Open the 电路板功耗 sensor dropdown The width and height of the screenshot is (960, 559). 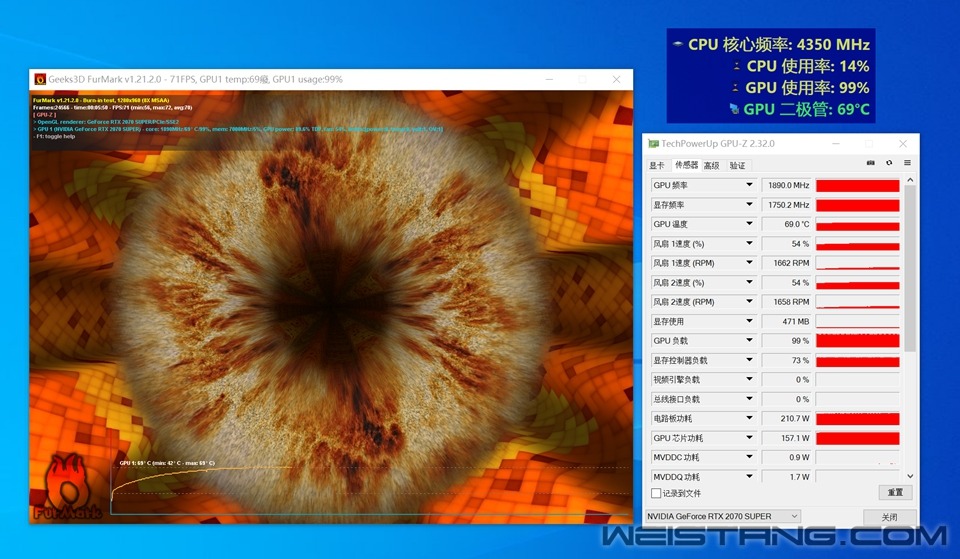point(749,418)
